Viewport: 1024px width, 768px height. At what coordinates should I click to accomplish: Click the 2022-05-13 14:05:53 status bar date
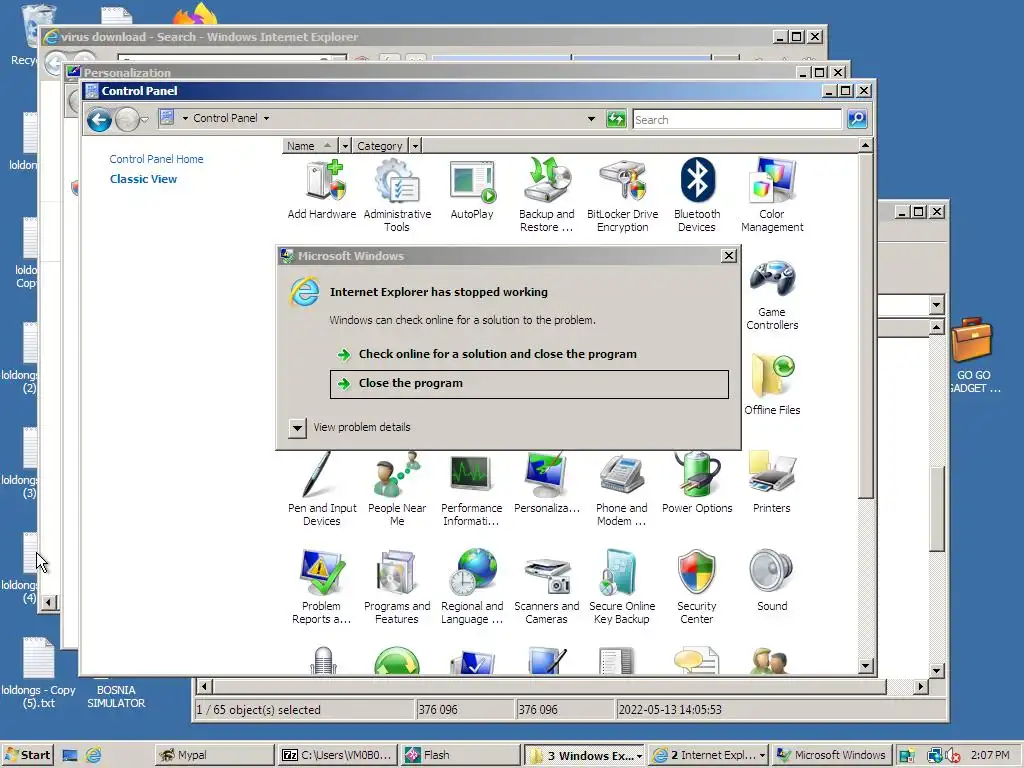pos(670,710)
